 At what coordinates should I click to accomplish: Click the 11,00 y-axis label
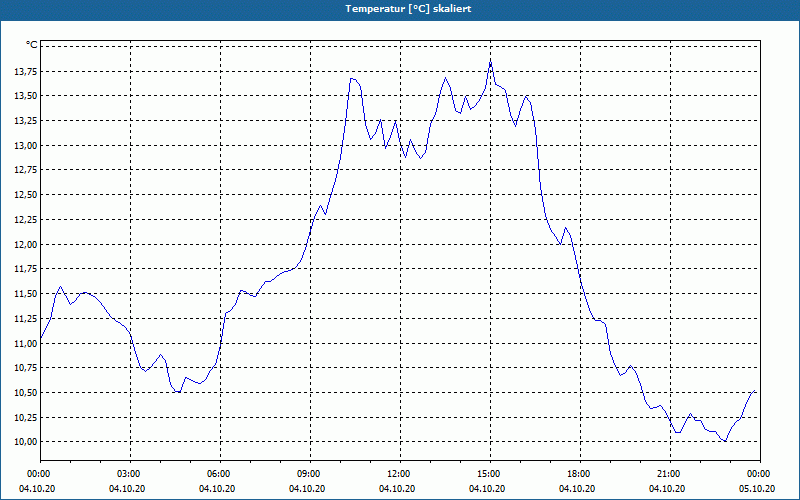[26, 343]
